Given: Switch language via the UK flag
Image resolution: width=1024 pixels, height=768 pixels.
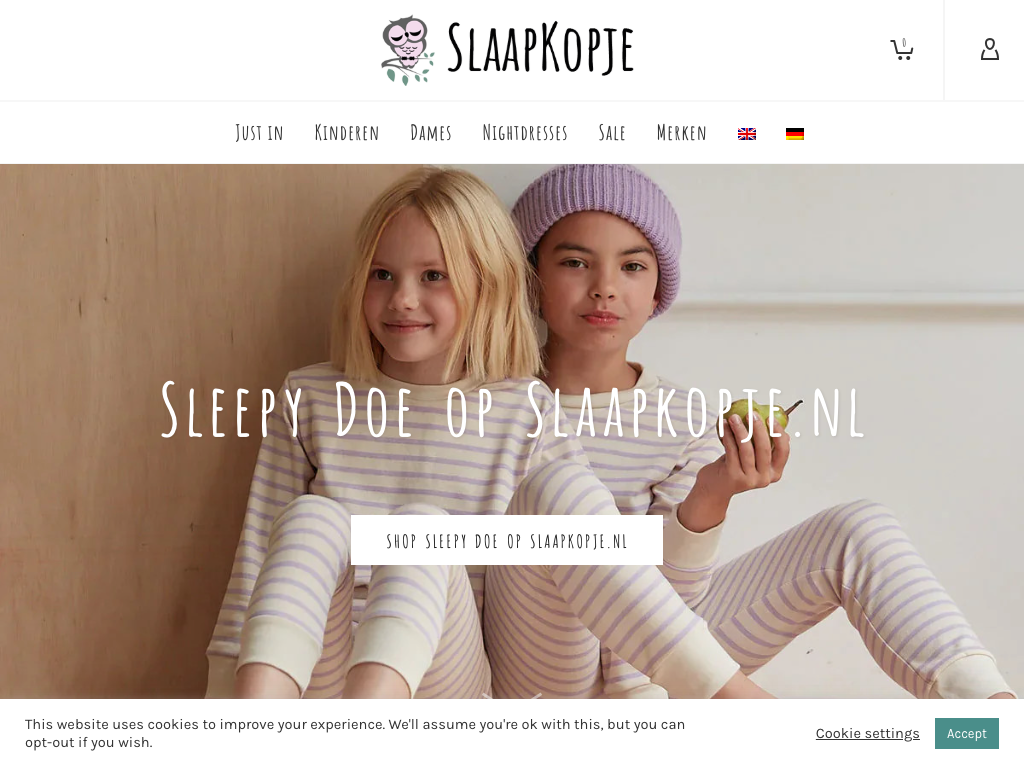Looking at the screenshot, I should [x=746, y=134].
